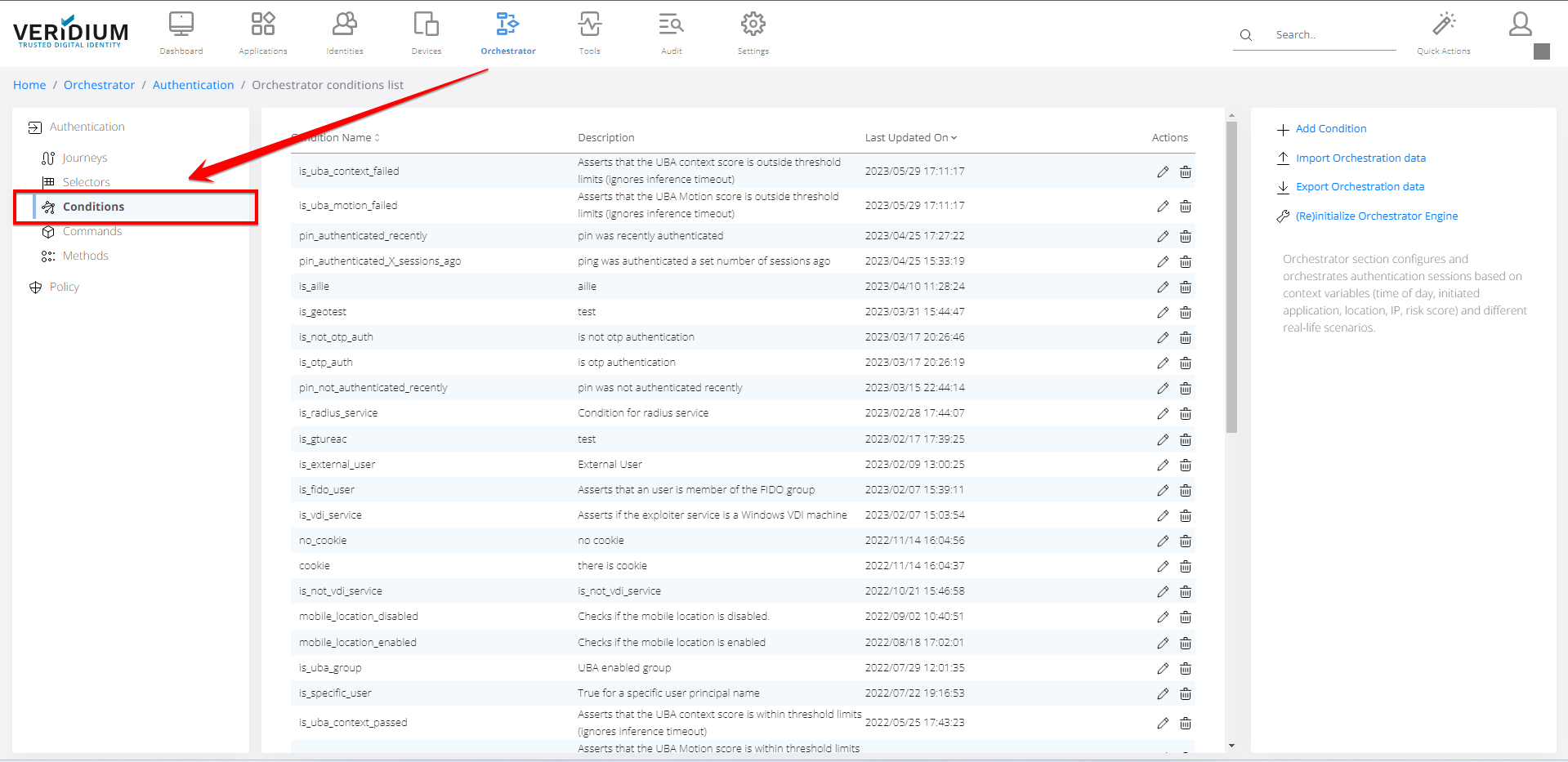This screenshot has width=1568, height=762.
Task: Open Commands in the sidebar menu
Action: click(92, 232)
